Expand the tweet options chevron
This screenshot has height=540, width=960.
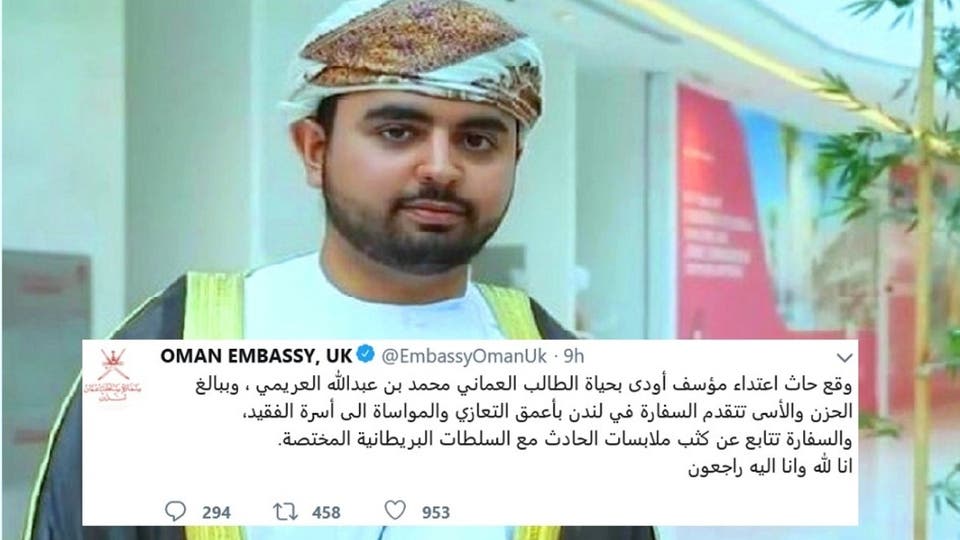pos(844,357)
